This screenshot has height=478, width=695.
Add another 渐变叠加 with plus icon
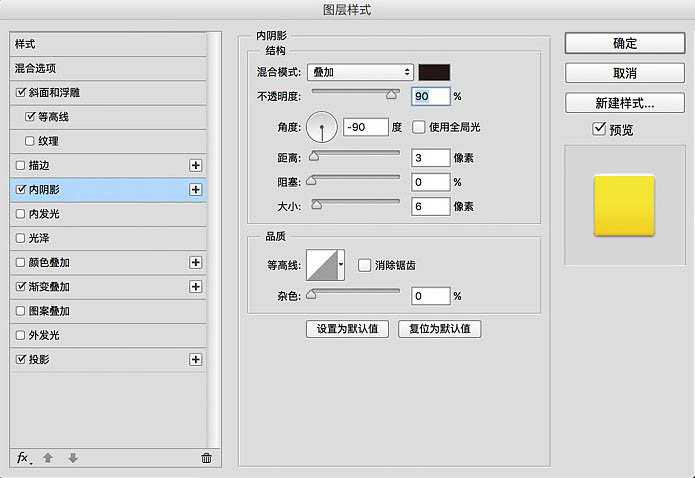pos(196,286)
